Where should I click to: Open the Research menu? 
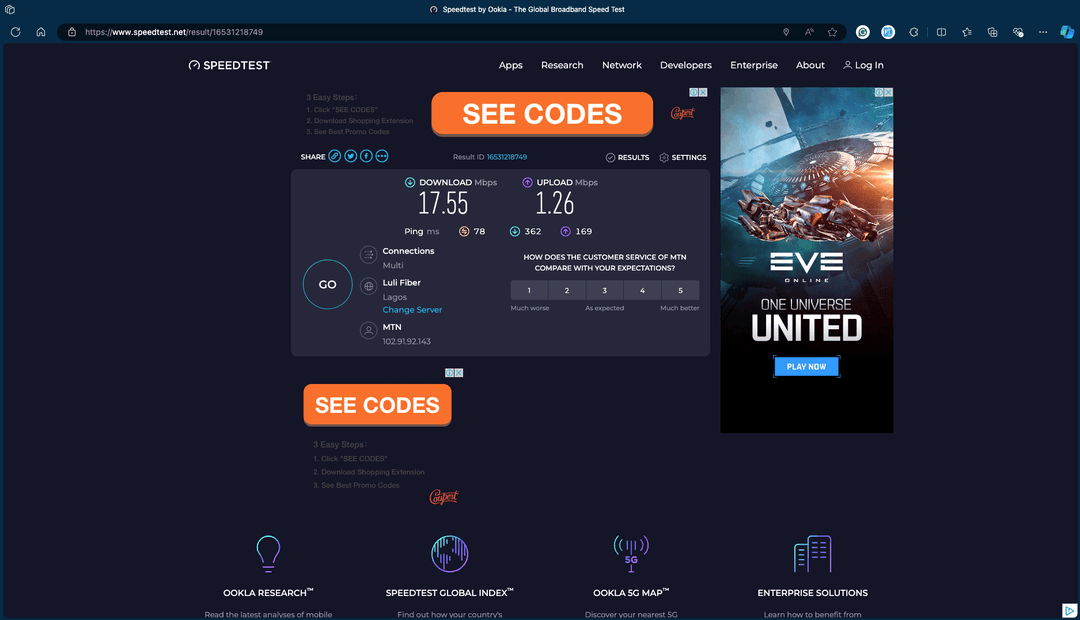coord(562,65)
